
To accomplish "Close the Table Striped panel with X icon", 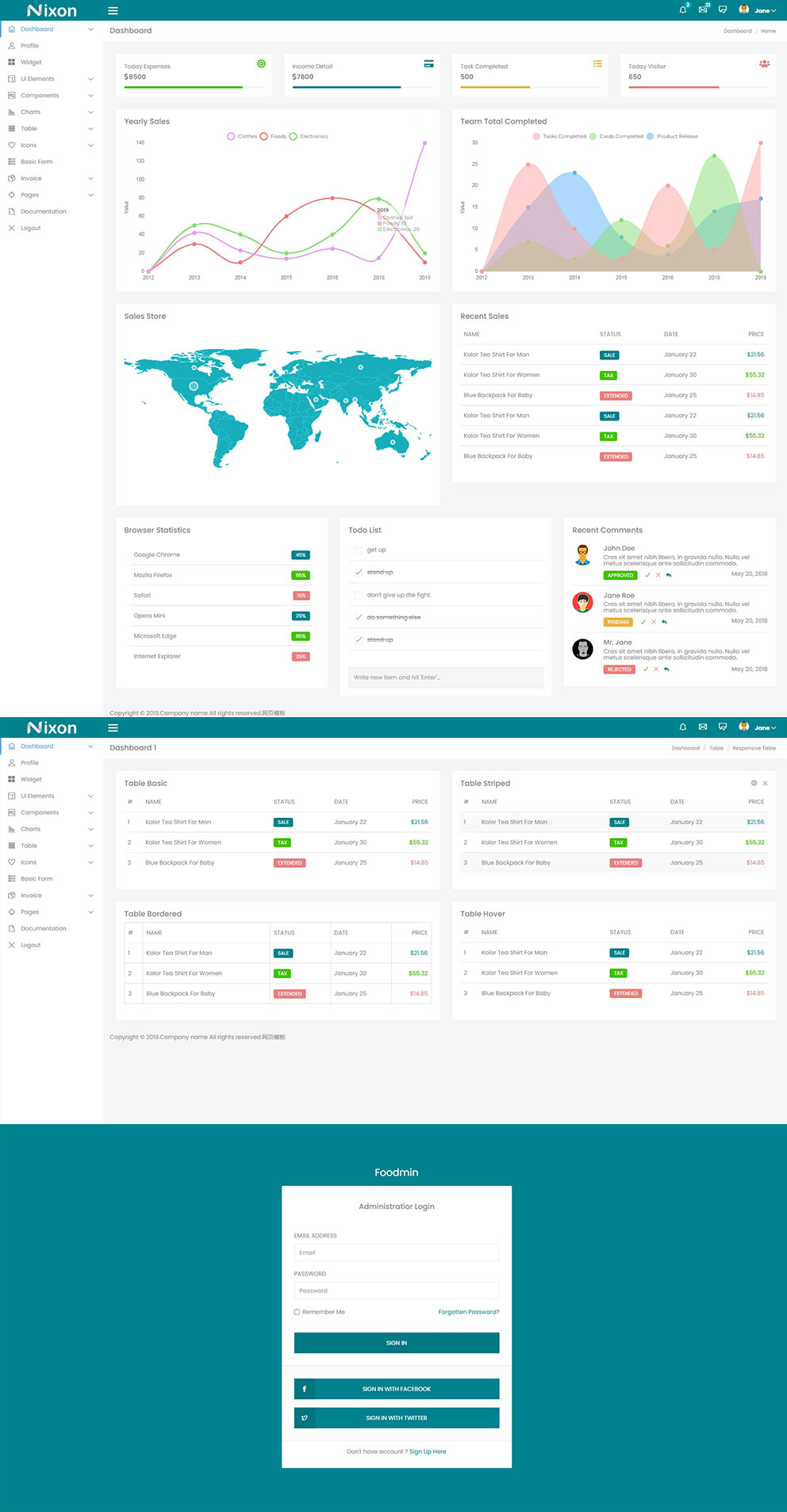I will 765,783.
